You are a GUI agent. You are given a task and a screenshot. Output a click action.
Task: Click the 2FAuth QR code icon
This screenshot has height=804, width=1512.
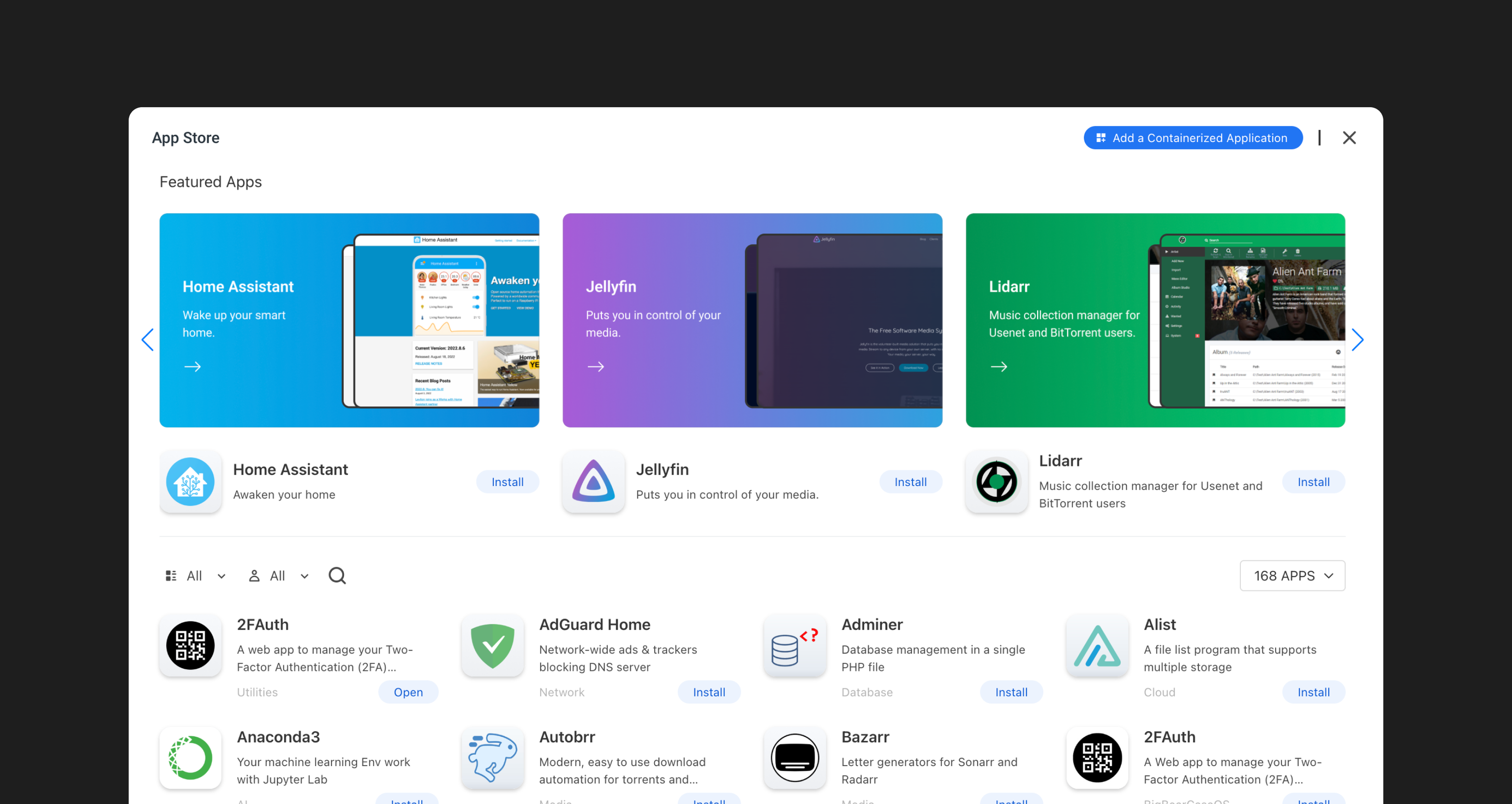coord(190,646)
